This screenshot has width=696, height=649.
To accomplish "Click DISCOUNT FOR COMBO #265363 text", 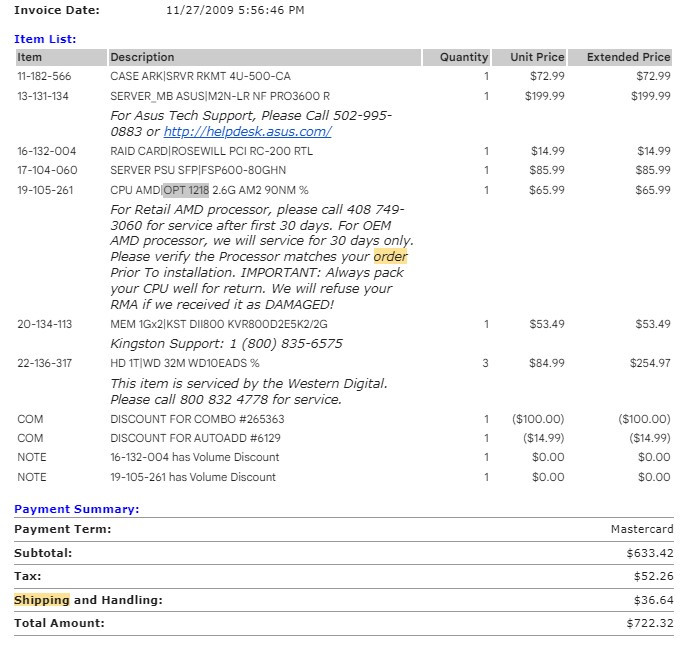I will (197, 419).
